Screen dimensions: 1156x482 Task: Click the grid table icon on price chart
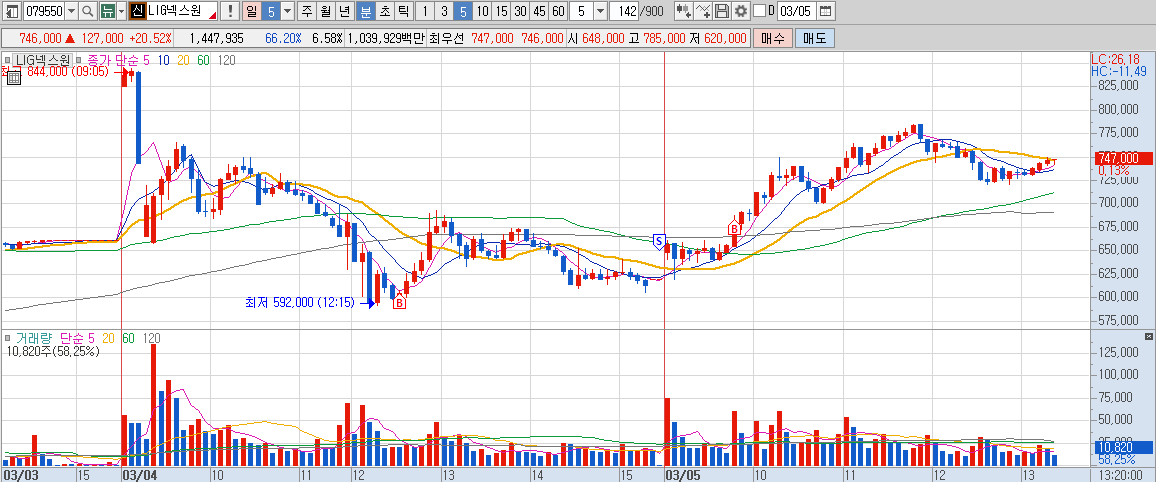(x=14, y=80)
